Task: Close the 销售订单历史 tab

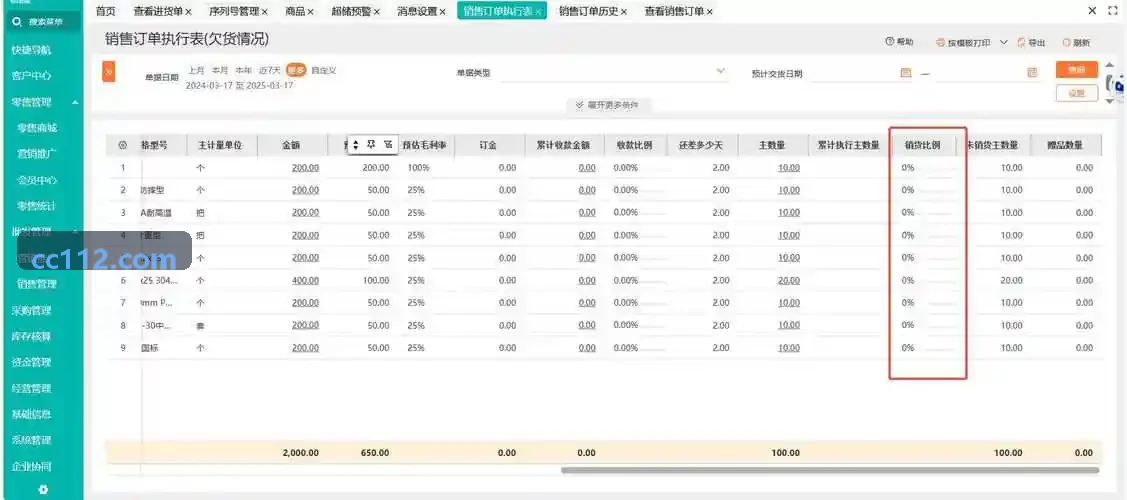Action: coord(623,11)
